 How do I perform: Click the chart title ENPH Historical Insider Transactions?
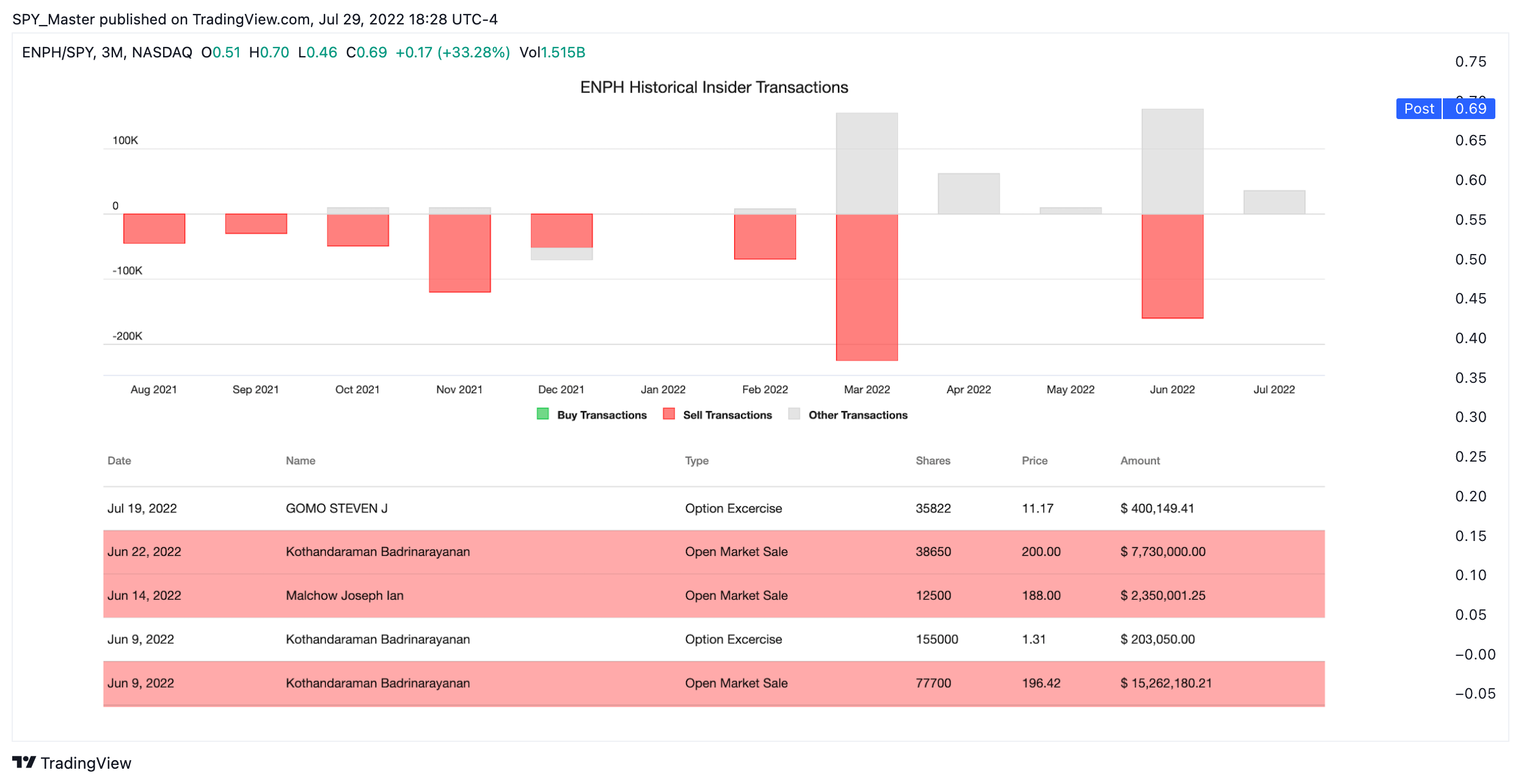click(714, 87)
